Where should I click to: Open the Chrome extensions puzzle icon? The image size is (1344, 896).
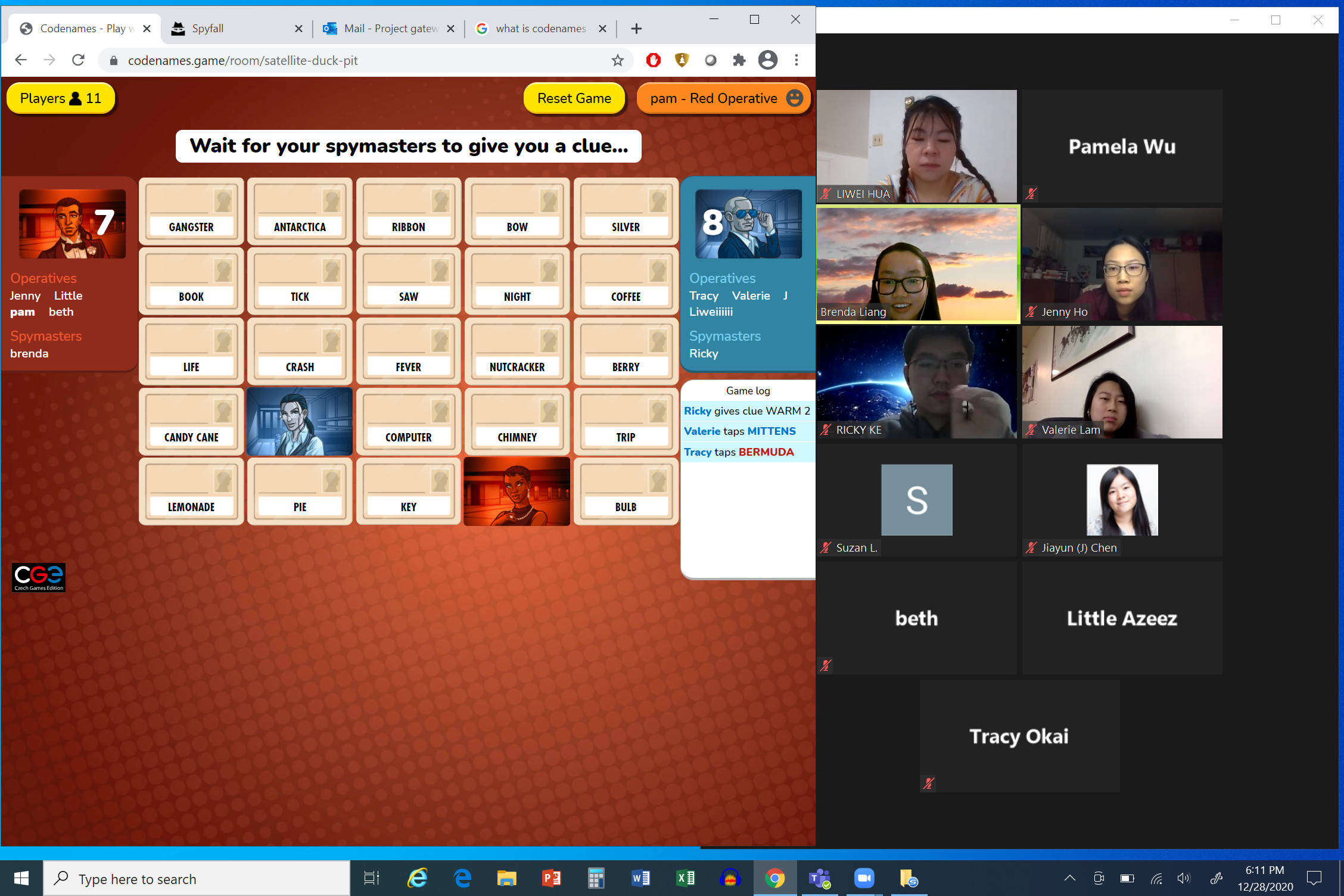coord(739,60)
